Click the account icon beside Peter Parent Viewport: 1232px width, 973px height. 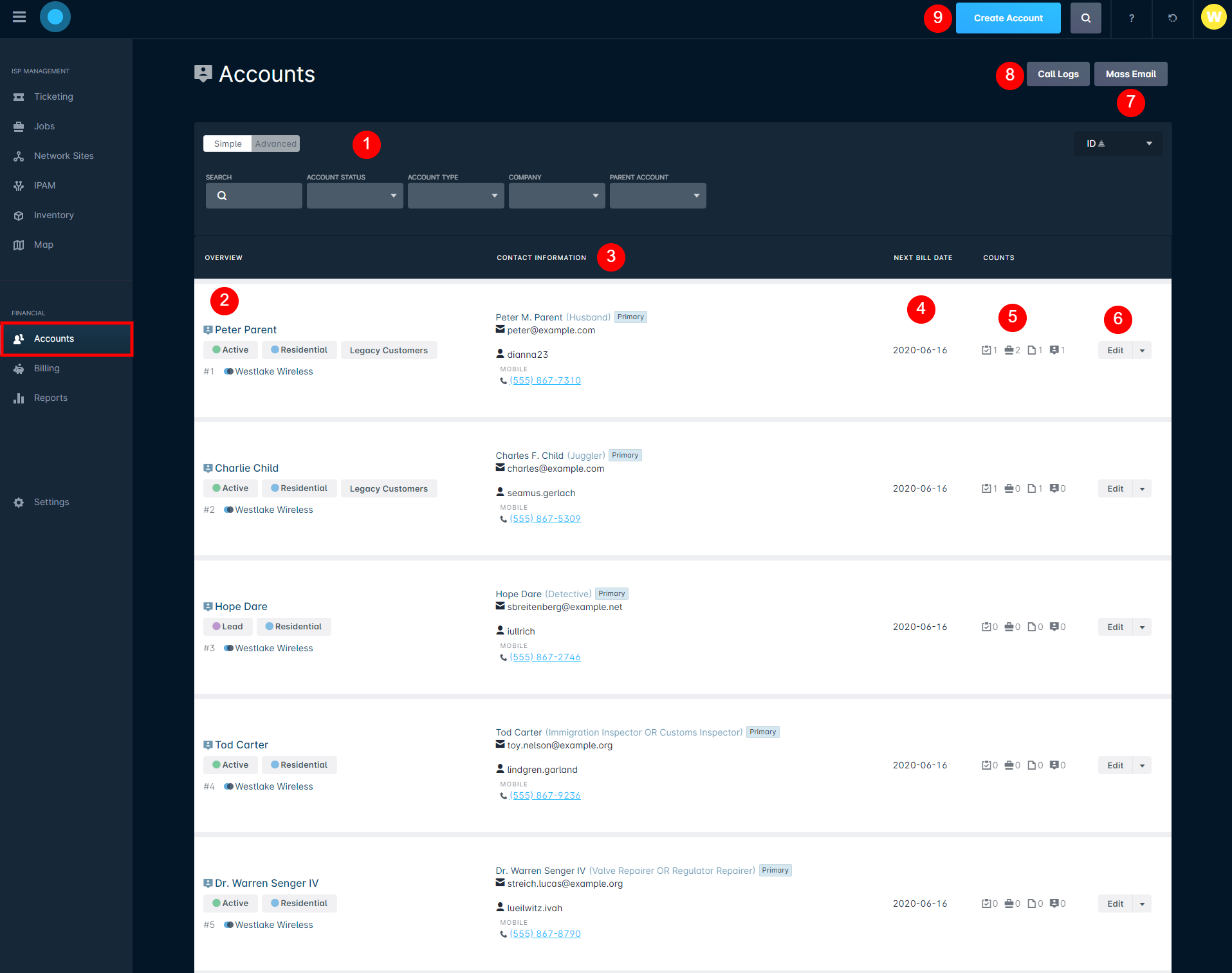coord(208,330)
